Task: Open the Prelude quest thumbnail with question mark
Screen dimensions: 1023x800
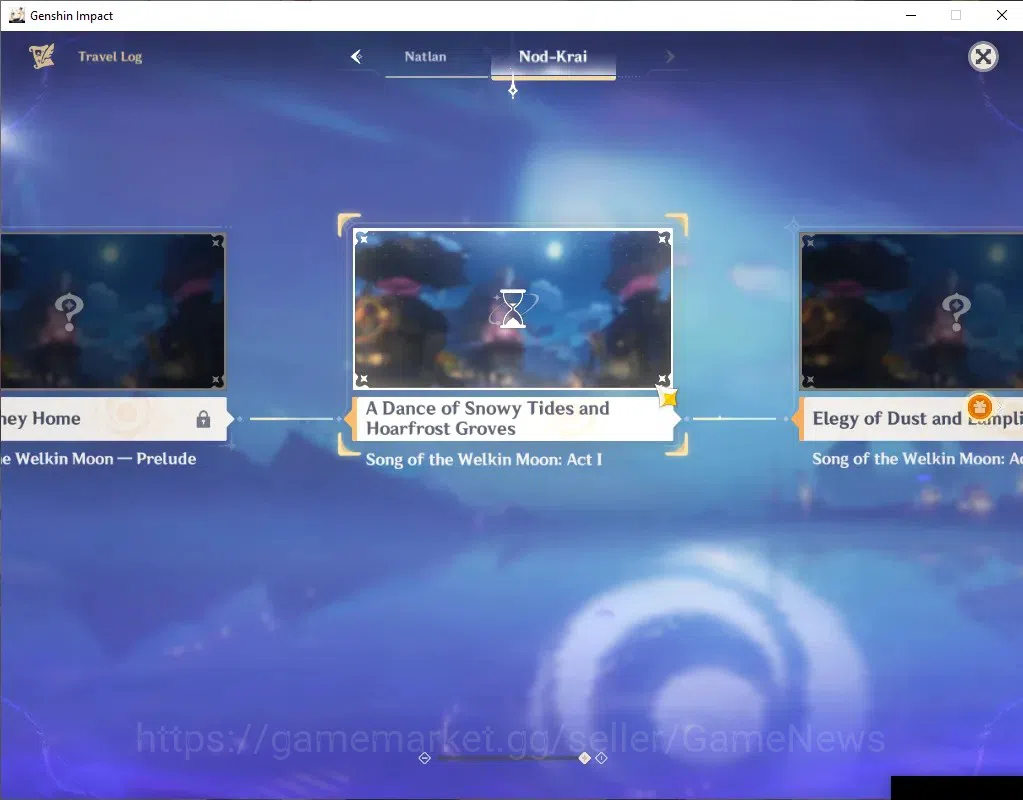Action: [112, 311]
